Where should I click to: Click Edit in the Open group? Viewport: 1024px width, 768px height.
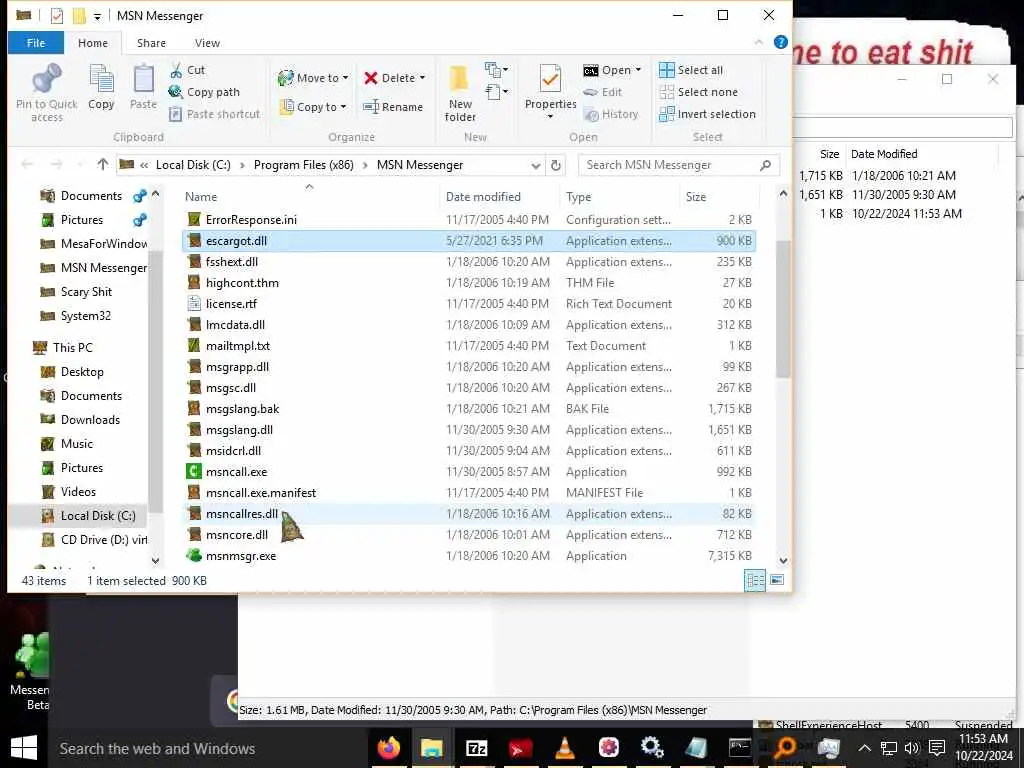602,92
